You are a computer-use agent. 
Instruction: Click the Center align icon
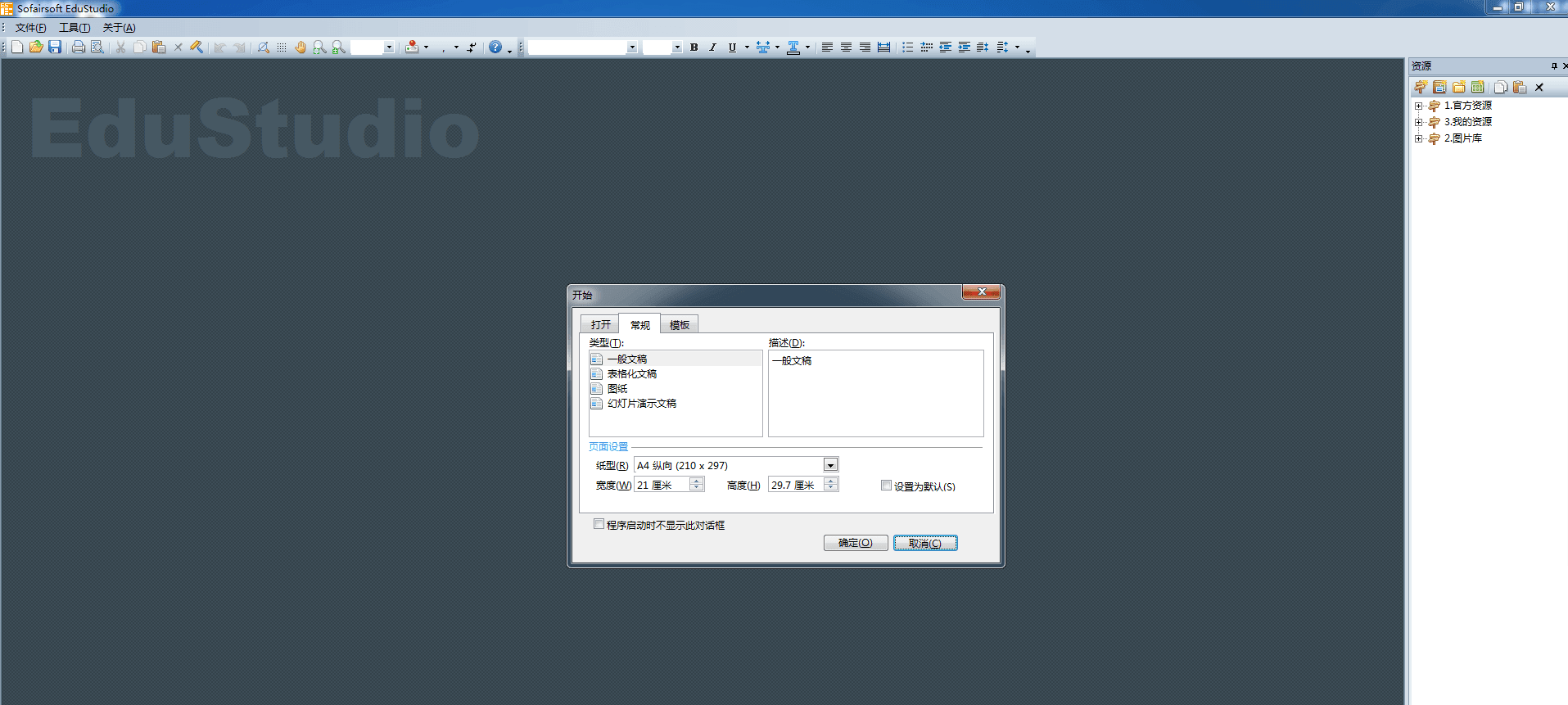pyautogui.click(x=846, y=47)
